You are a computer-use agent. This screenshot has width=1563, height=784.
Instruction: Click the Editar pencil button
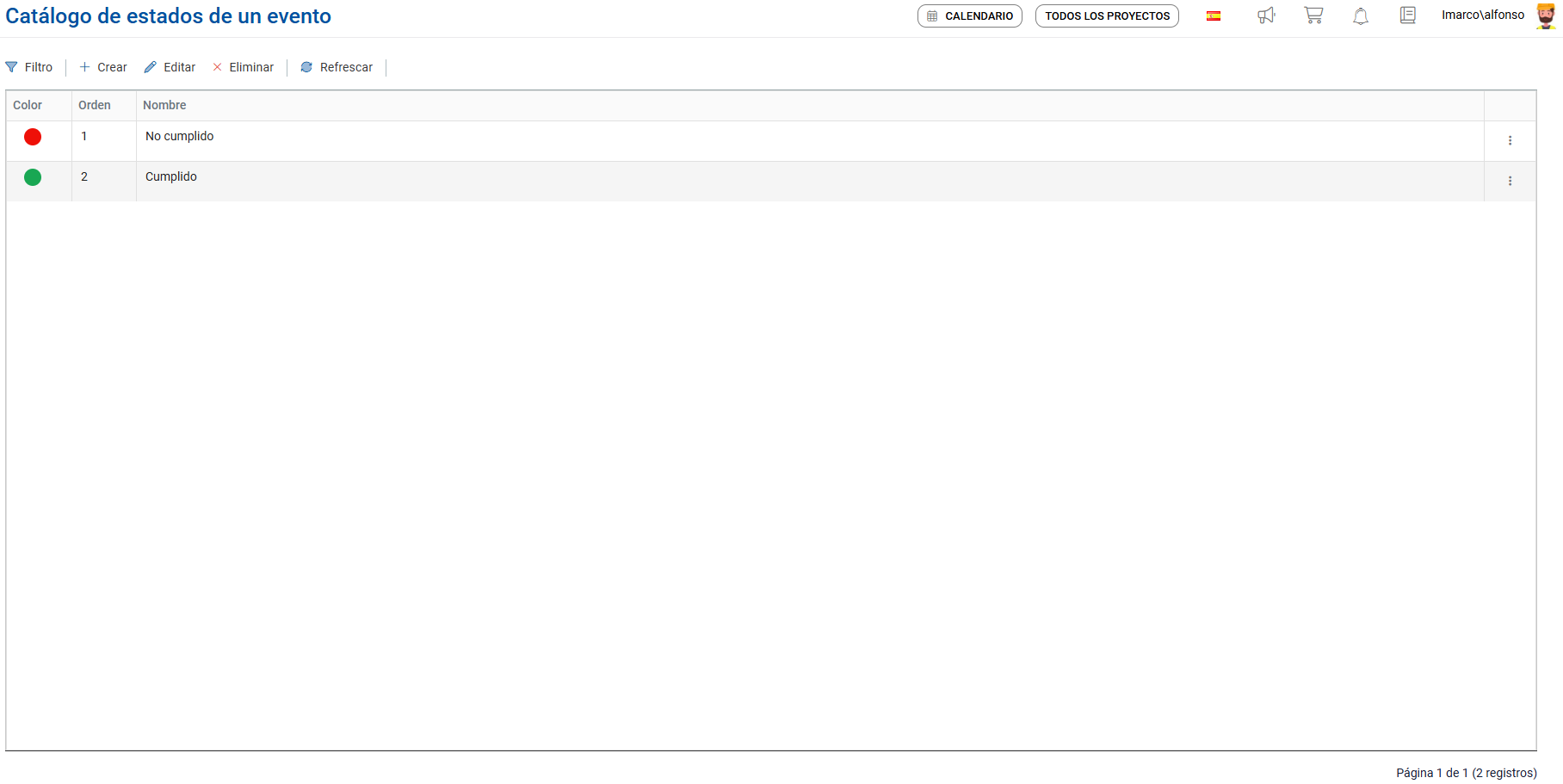[170, 67]
